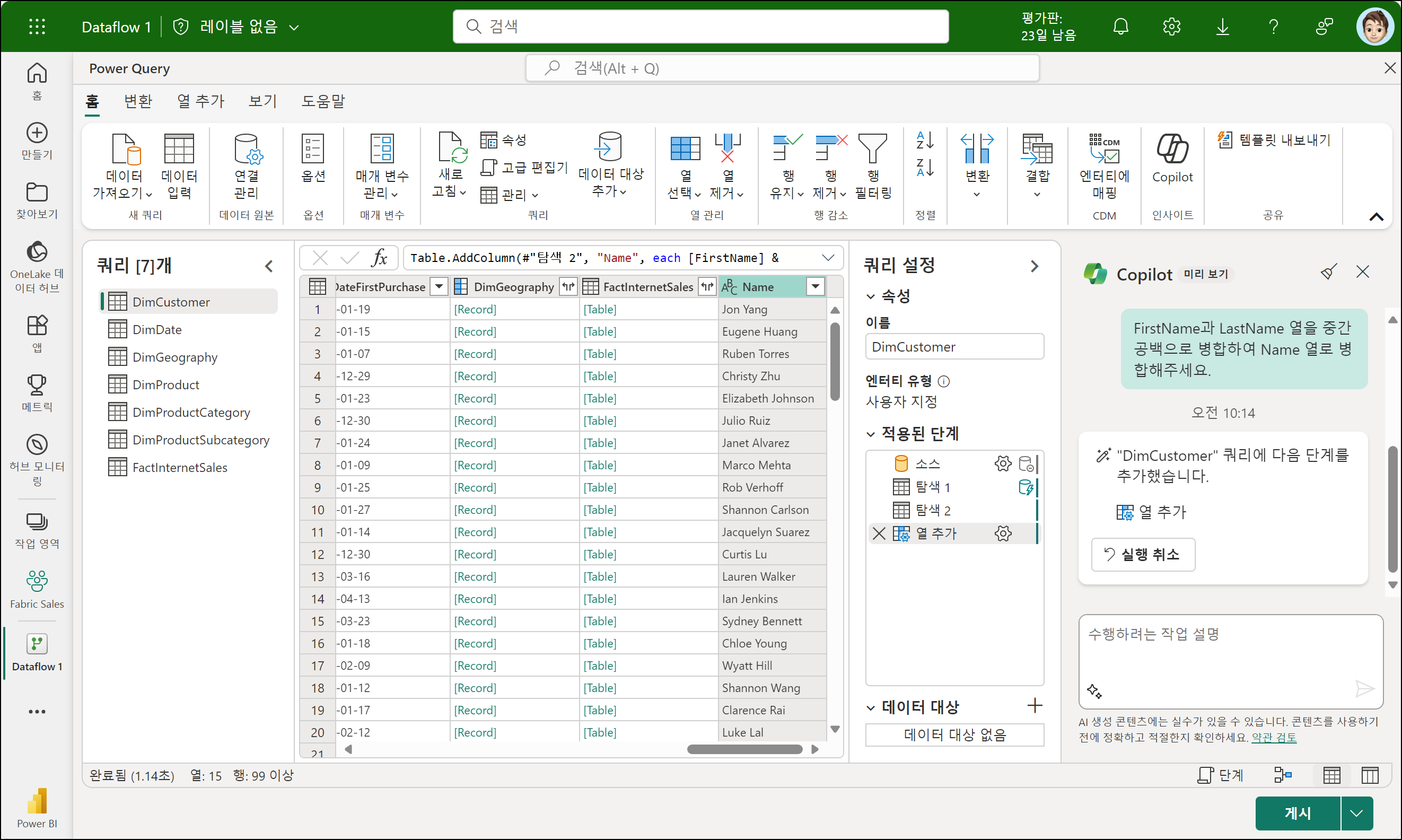The height and width of the screenshot is (840, 1402).
Task: Open the advanced editor (고급 편집기)
Action: [x=524, y=167]
